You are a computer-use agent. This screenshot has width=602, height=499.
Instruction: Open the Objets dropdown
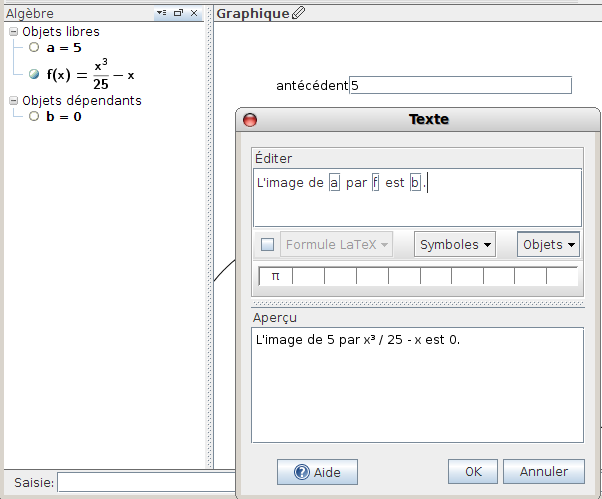tap(549, 244)
